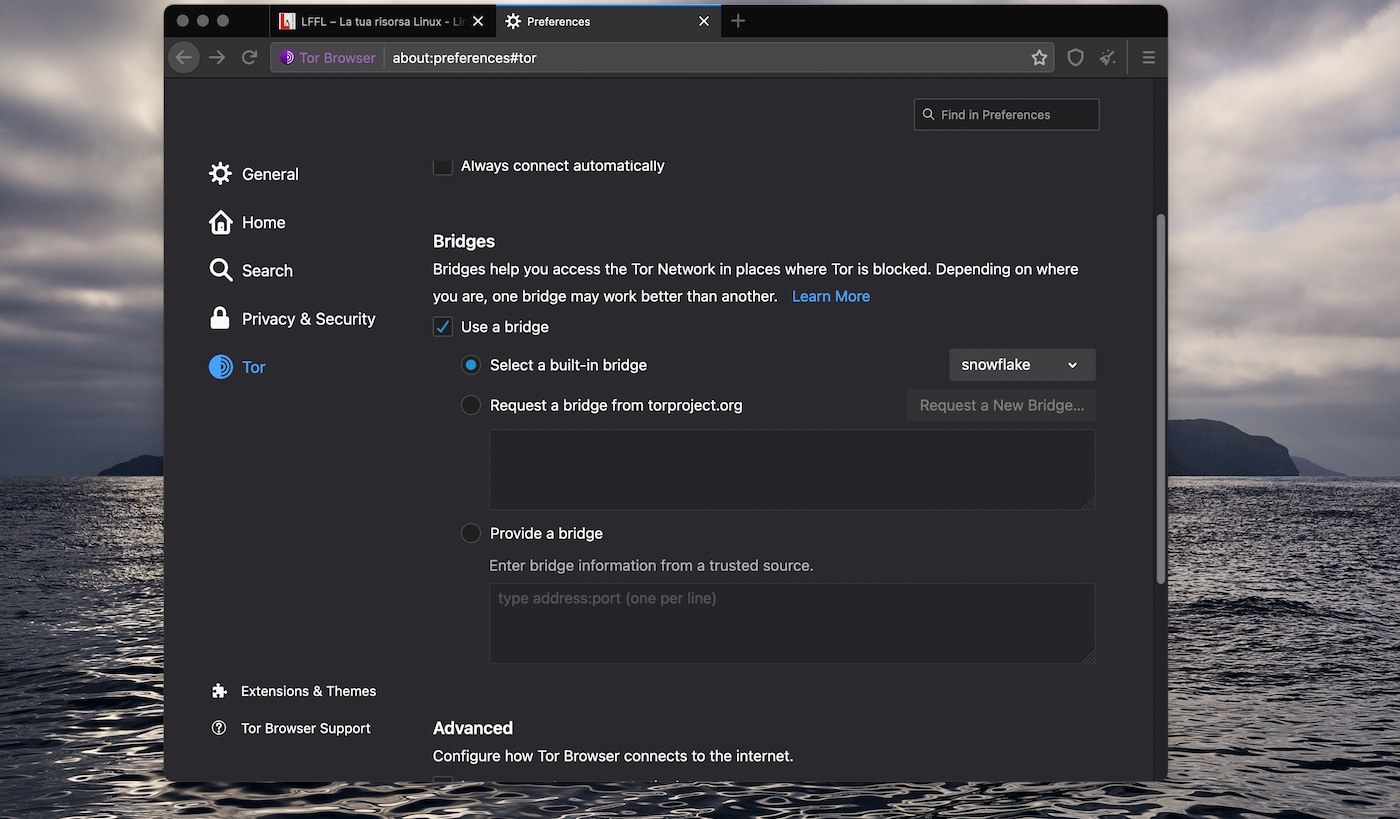The width and height of the screenshot is (1400, 819).
Task: Open the security level shield icon
Action: (1075, 58)
